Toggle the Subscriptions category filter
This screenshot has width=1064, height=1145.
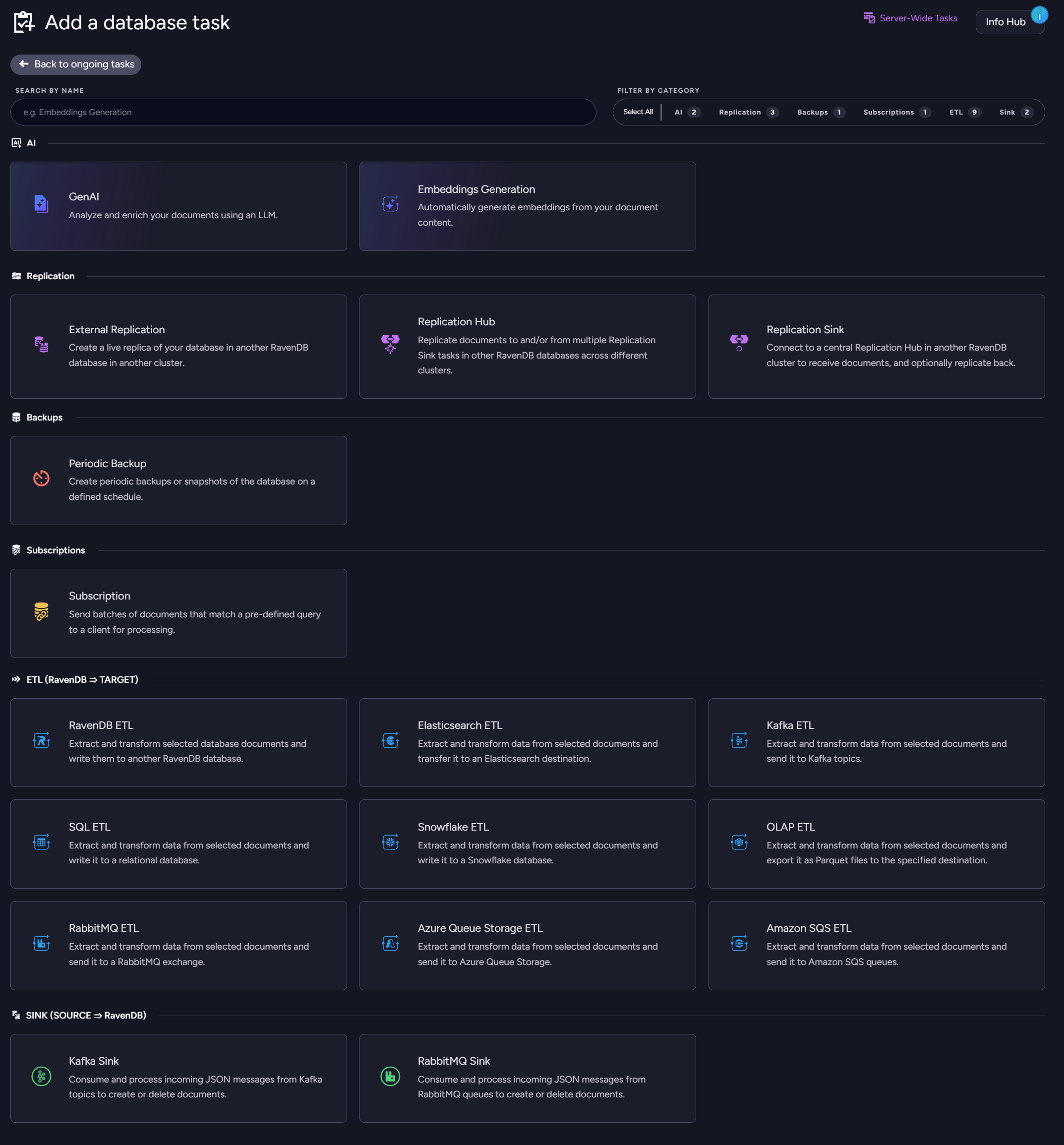tap(896, 112)
